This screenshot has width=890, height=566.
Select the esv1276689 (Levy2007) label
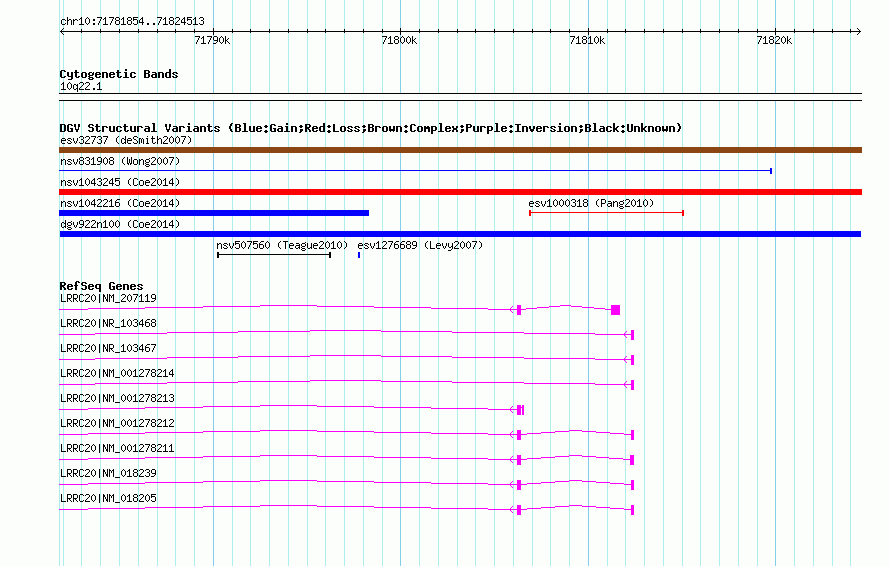point(420,245)
